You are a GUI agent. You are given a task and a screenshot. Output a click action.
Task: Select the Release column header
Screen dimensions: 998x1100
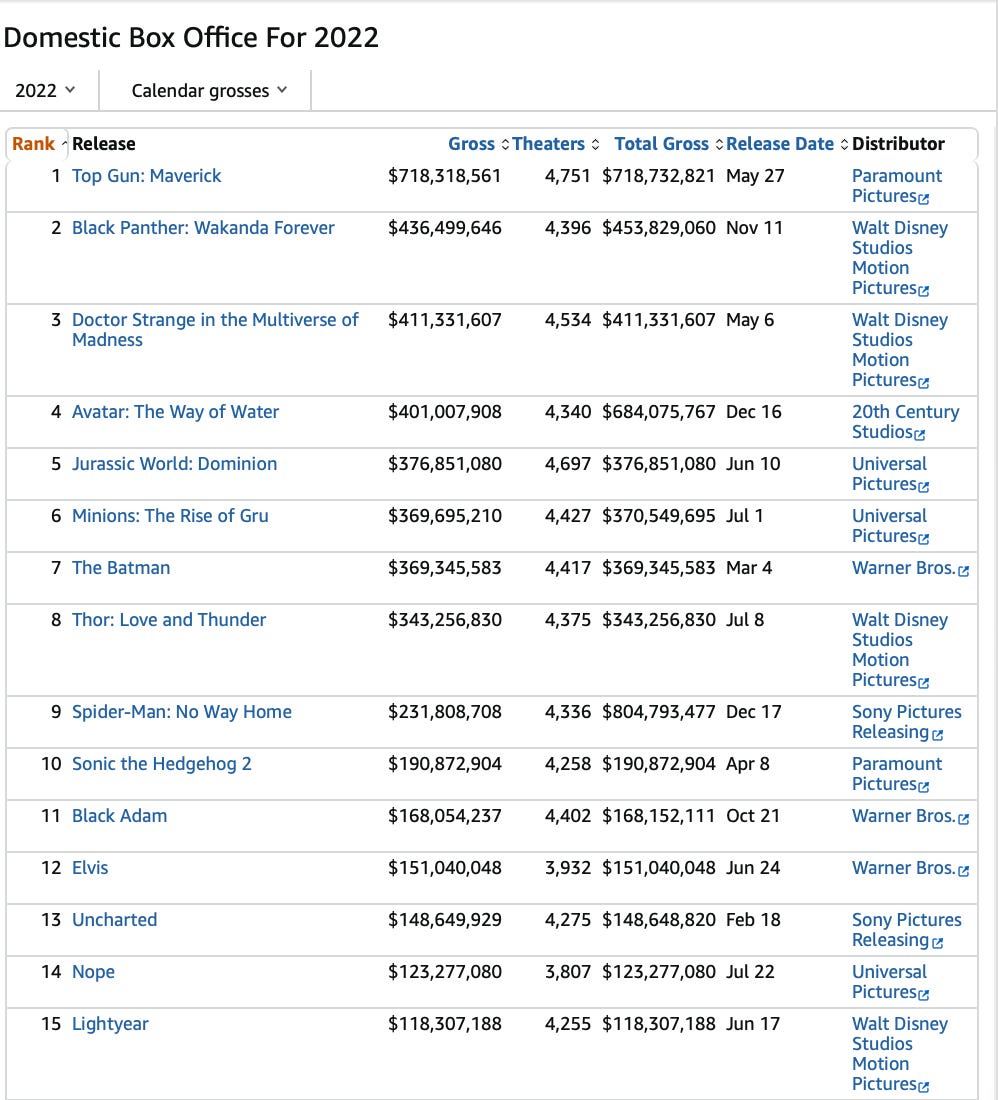pos(104,144)
